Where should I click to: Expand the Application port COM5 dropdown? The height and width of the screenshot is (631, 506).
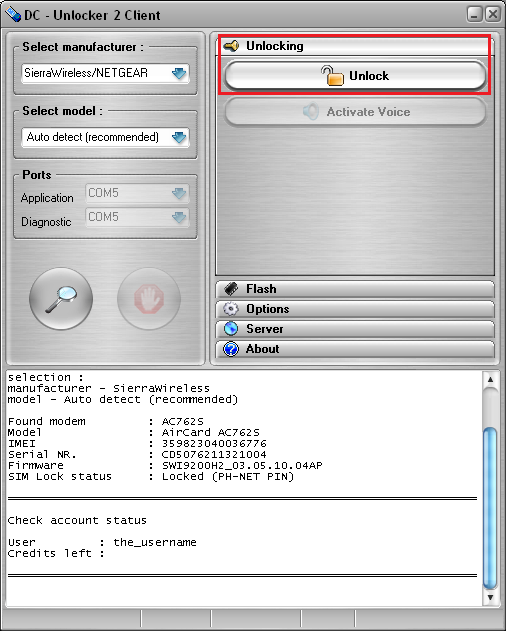click(137, 193)
